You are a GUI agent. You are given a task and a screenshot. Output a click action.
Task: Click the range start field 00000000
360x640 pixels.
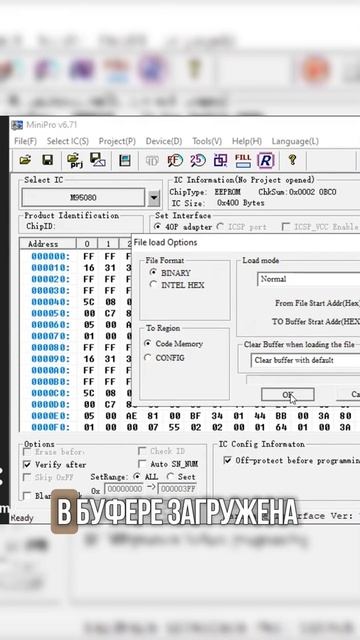pyautogui.click(x=123, y=489)
